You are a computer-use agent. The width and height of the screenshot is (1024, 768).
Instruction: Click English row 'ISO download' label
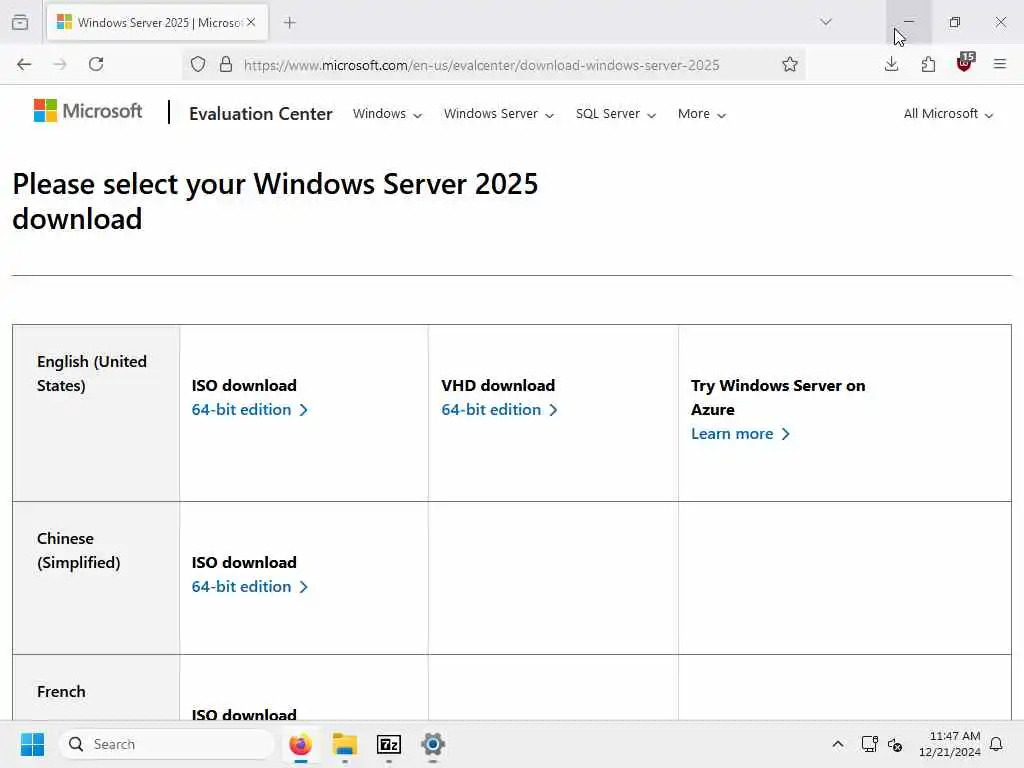(x=244, y=385)
